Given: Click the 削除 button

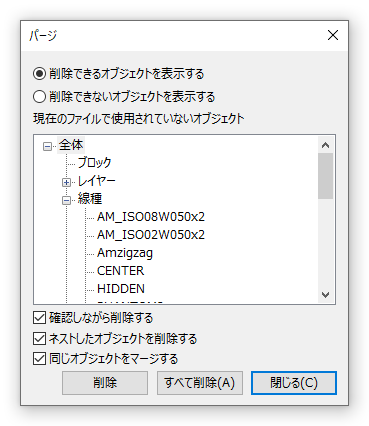Looking at the screenshot, I should click(105, 383).
